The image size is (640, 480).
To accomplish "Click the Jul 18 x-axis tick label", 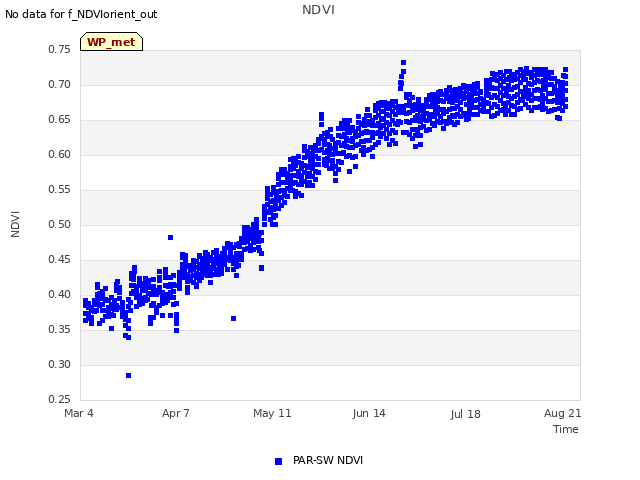I will tap(466, 414).
